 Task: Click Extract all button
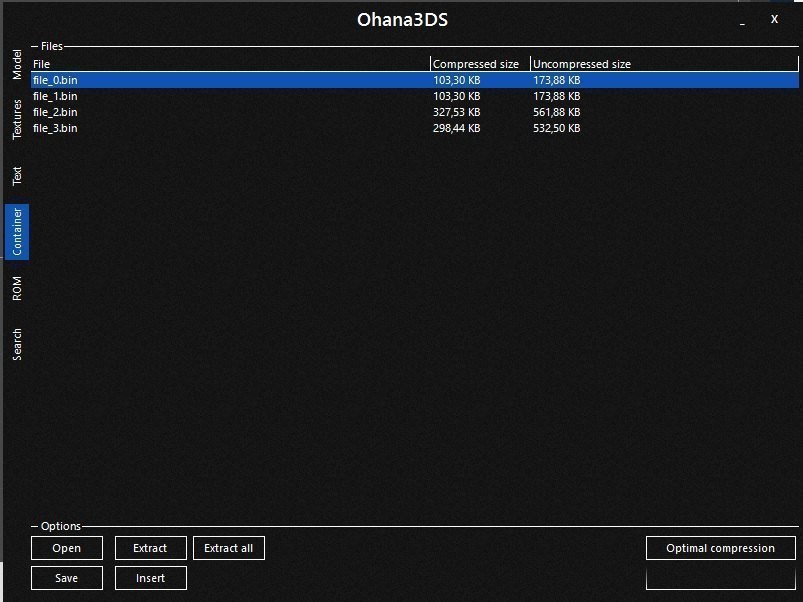coord(228,548)
